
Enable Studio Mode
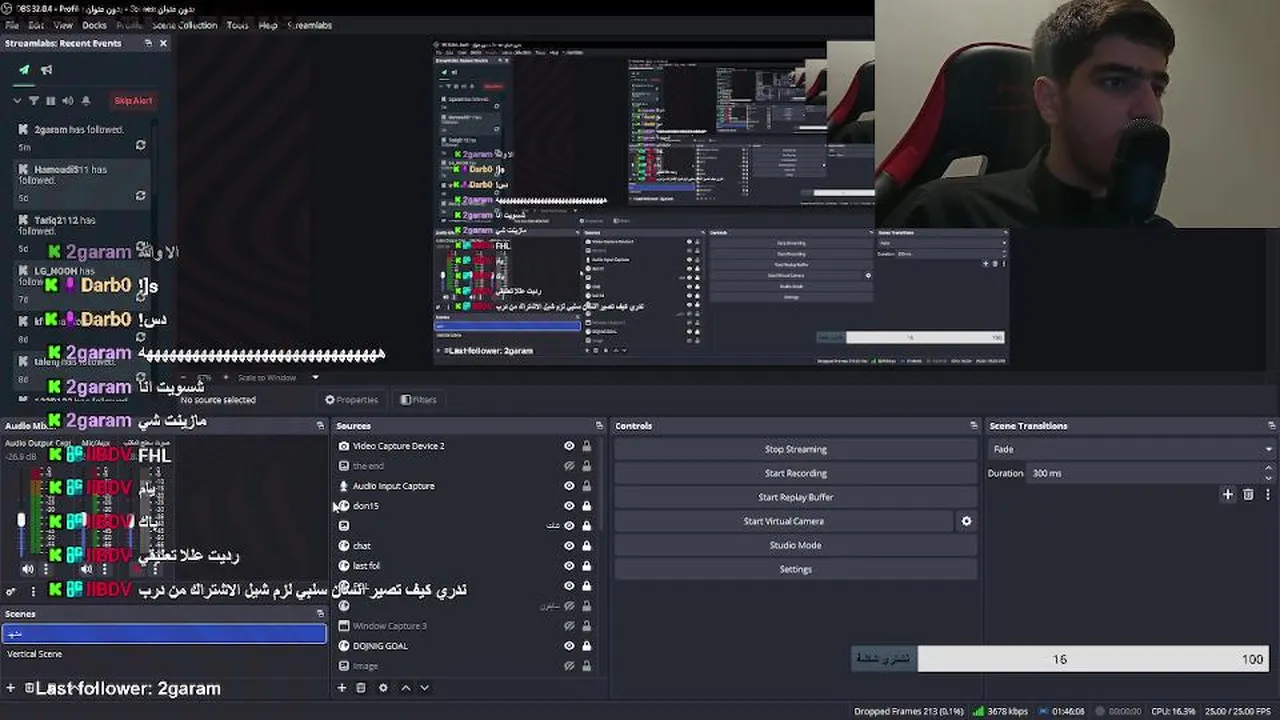[x=795, y=545]
